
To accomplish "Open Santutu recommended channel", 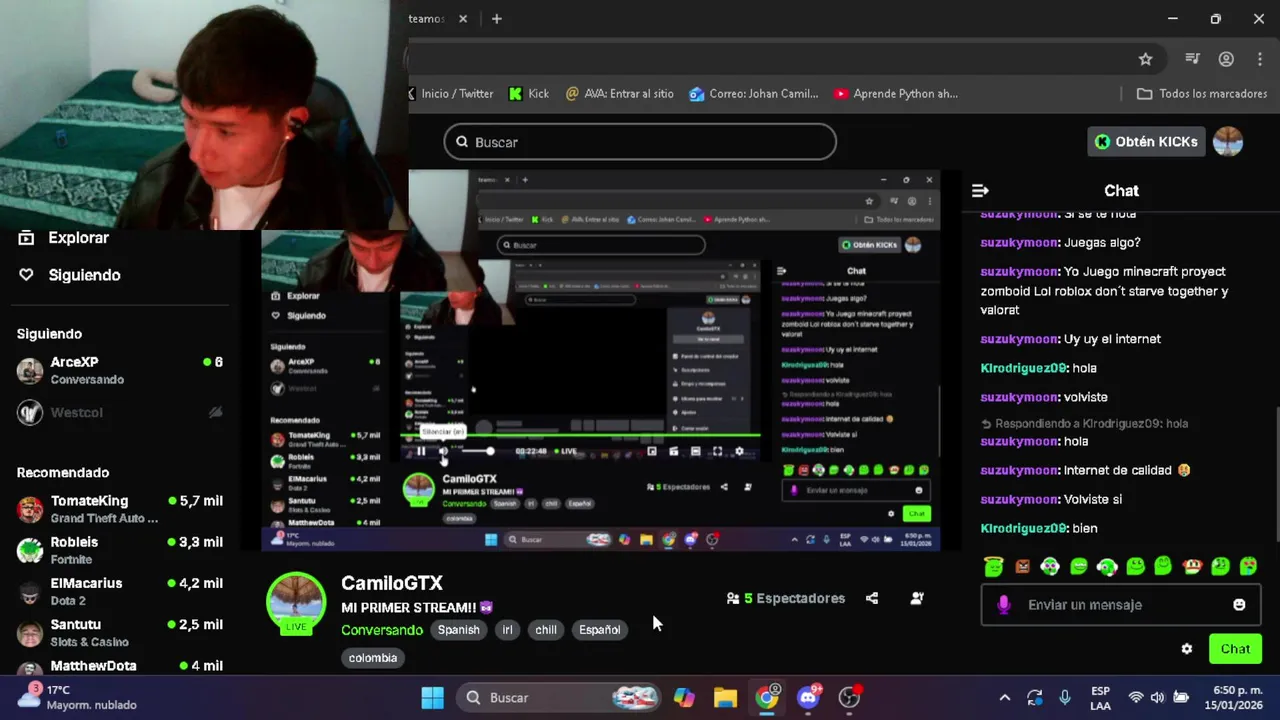I will (120, 632).
